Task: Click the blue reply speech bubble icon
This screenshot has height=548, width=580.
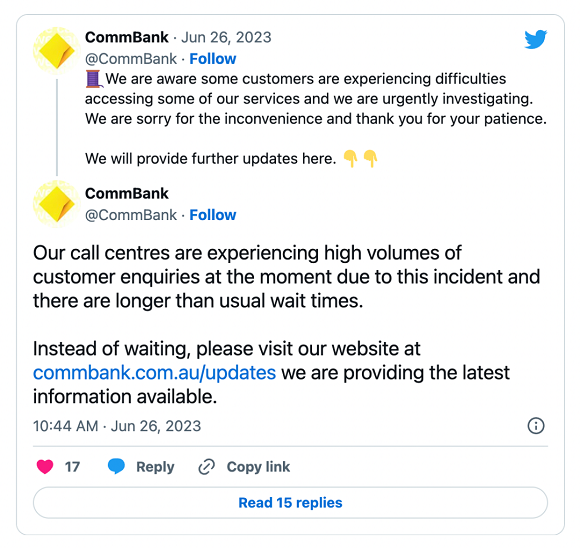Action: [x=116, y=466]
